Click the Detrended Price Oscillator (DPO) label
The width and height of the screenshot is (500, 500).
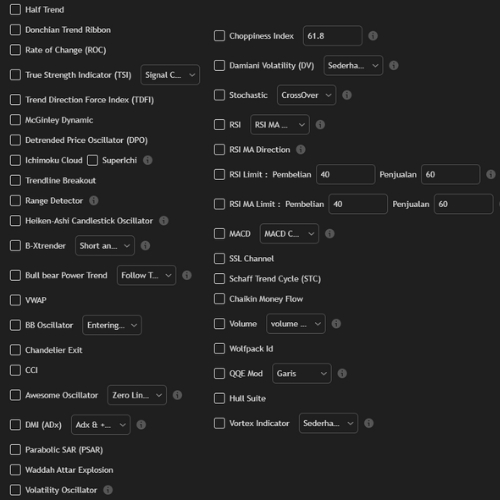point(86,140)
